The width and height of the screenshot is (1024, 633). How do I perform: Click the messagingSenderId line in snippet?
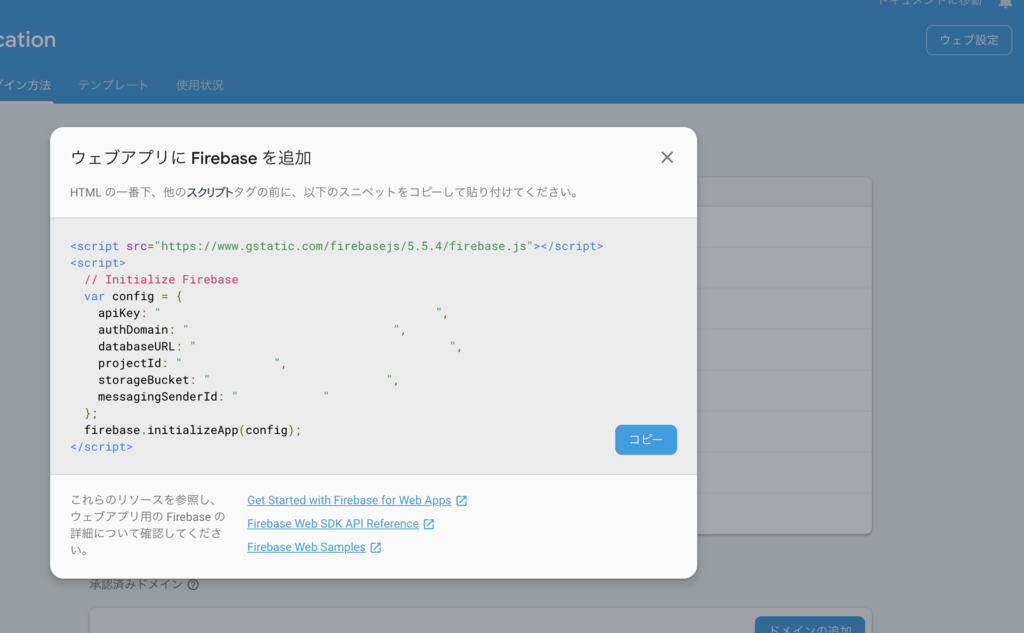214,397
